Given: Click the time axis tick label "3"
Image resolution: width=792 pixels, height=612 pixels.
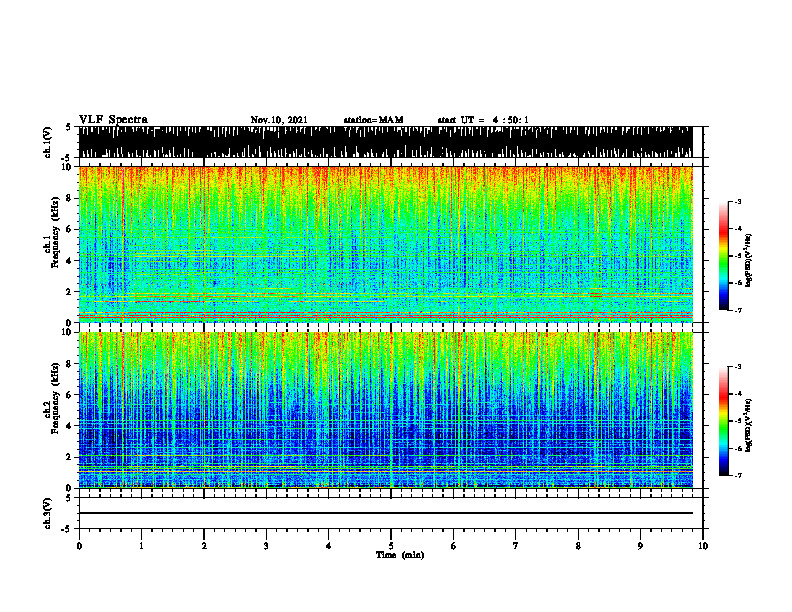Looking at the screenshot, I should pyautogui.click(x=266, y=546).
